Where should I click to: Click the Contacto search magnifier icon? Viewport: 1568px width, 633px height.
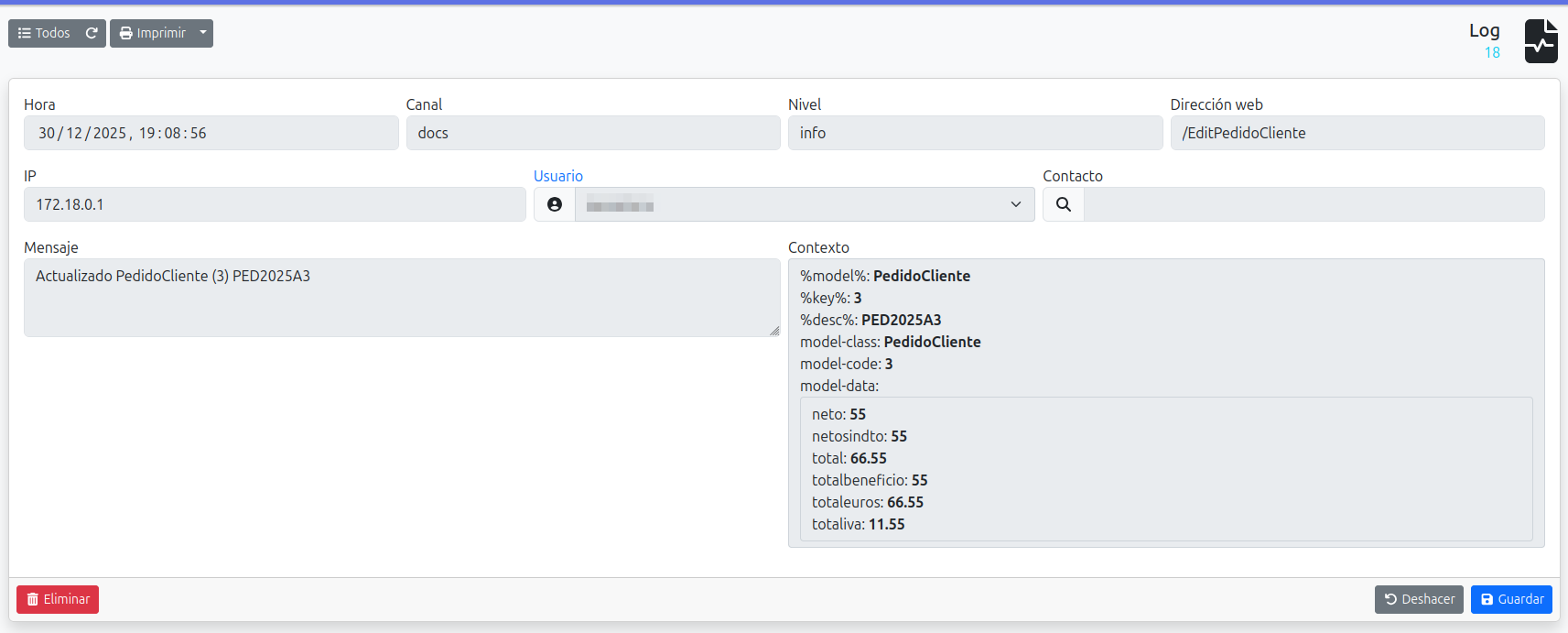coord(1063,204)
